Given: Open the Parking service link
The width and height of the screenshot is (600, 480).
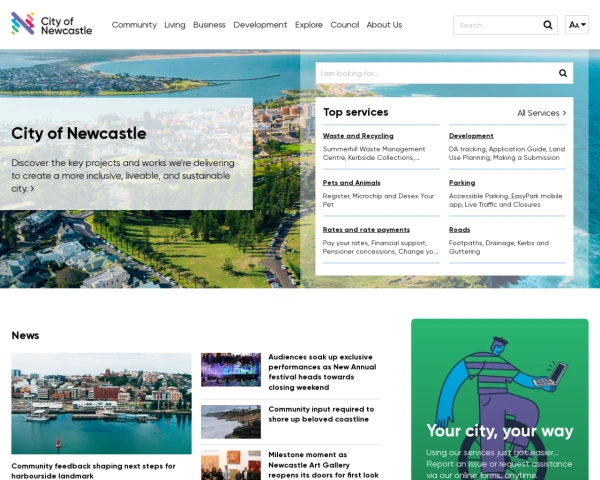Looking at the screenshot, I should 462,183.
